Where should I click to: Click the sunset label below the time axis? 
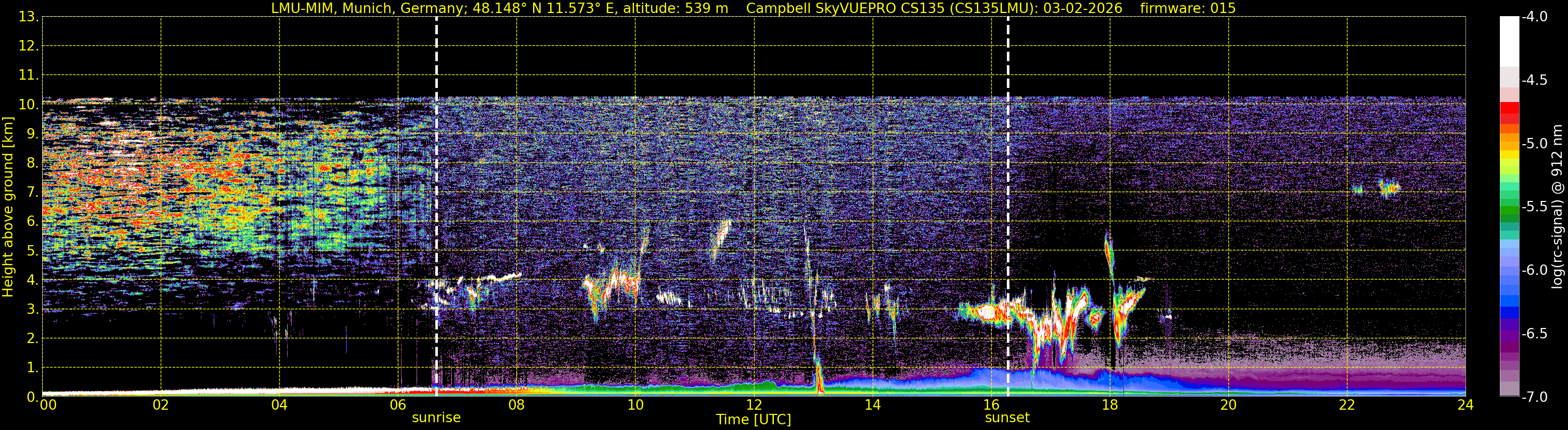[x=1007, y=418]
